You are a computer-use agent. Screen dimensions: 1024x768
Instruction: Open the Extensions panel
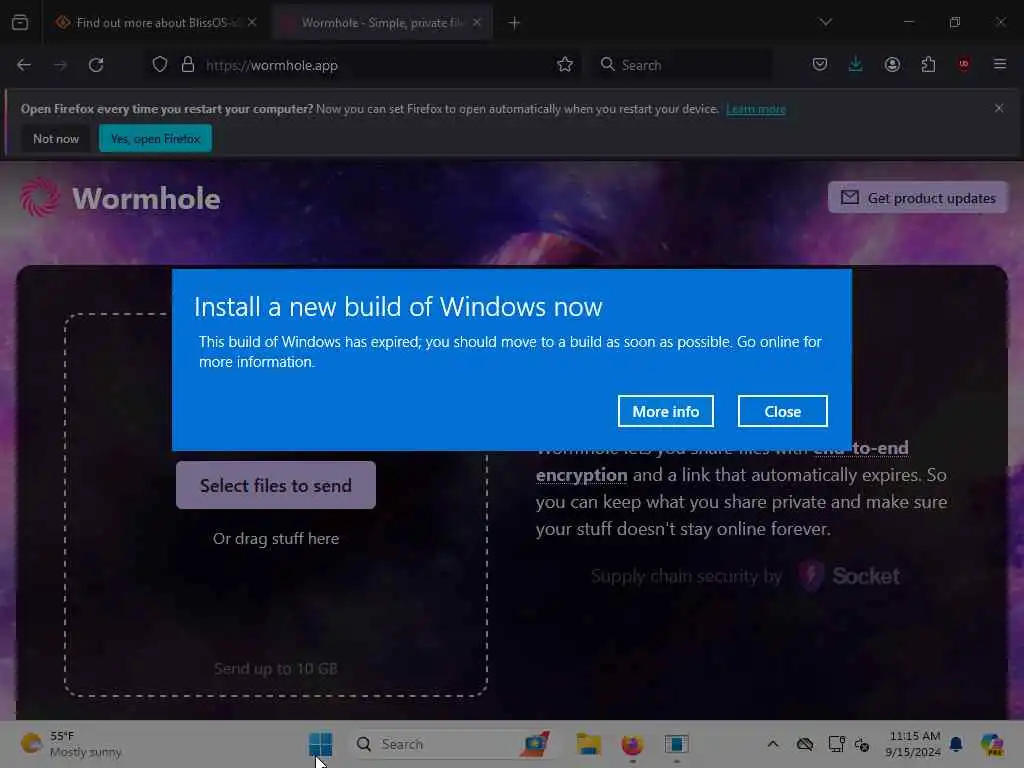coord(928,64)
